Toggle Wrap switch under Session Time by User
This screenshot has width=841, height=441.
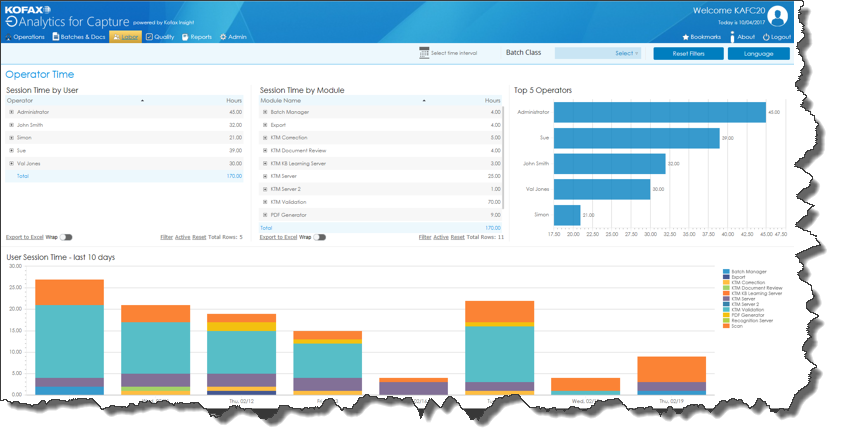(66, 237)
